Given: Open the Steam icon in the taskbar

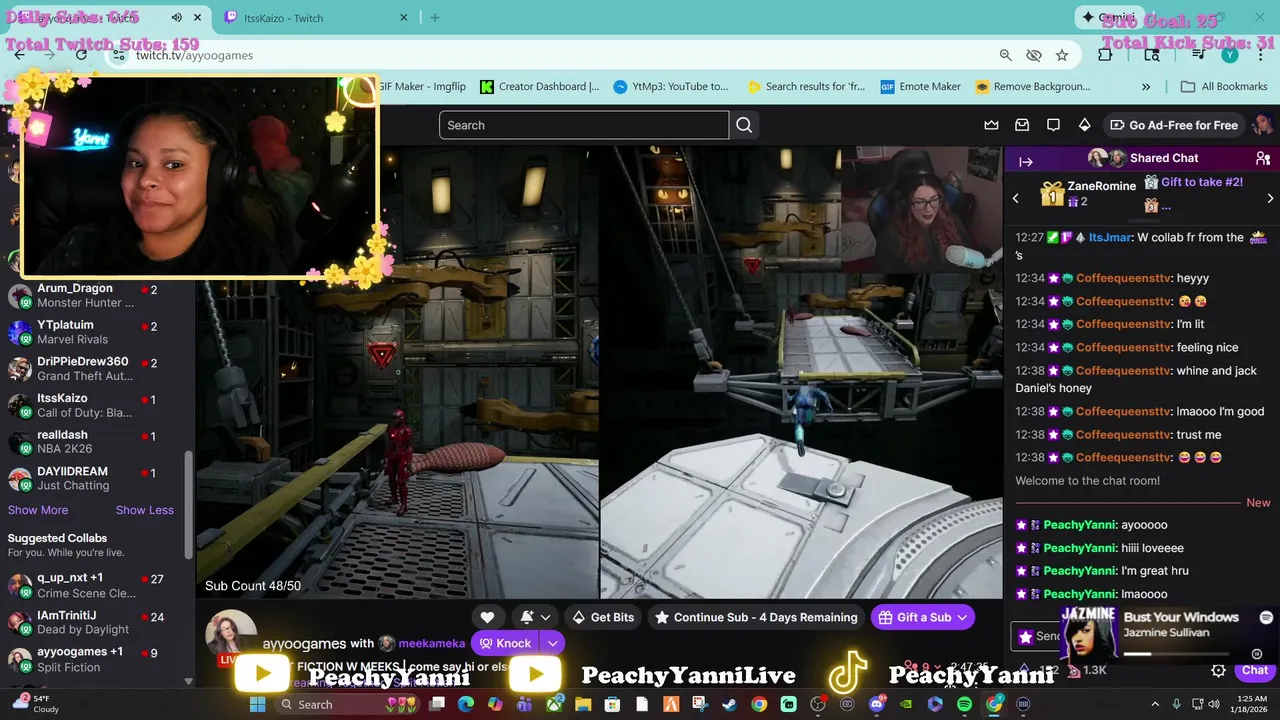Looking at the screenshot, I should coord(729,705).
